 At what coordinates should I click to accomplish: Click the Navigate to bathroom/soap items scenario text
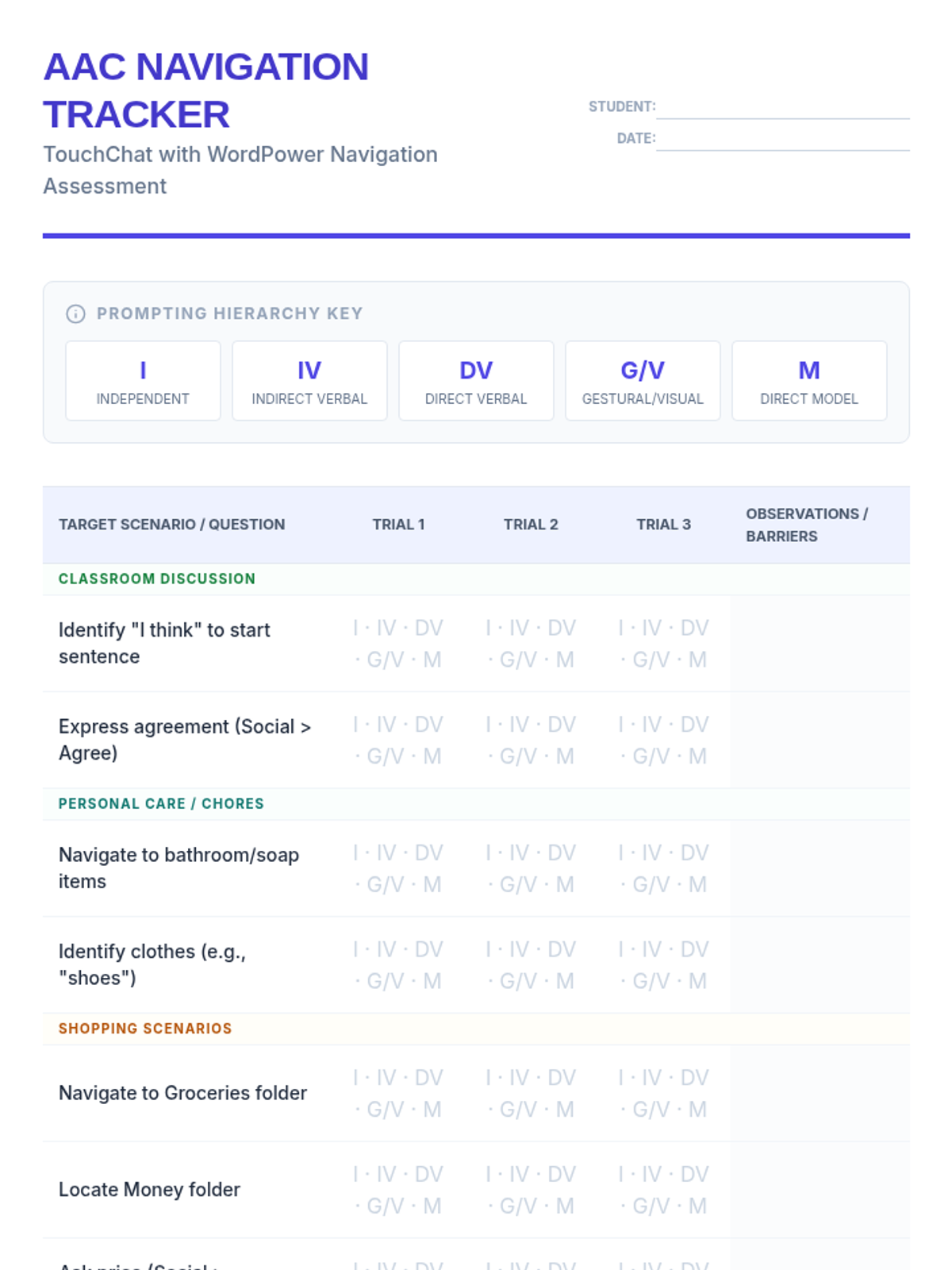click(178, 868)
